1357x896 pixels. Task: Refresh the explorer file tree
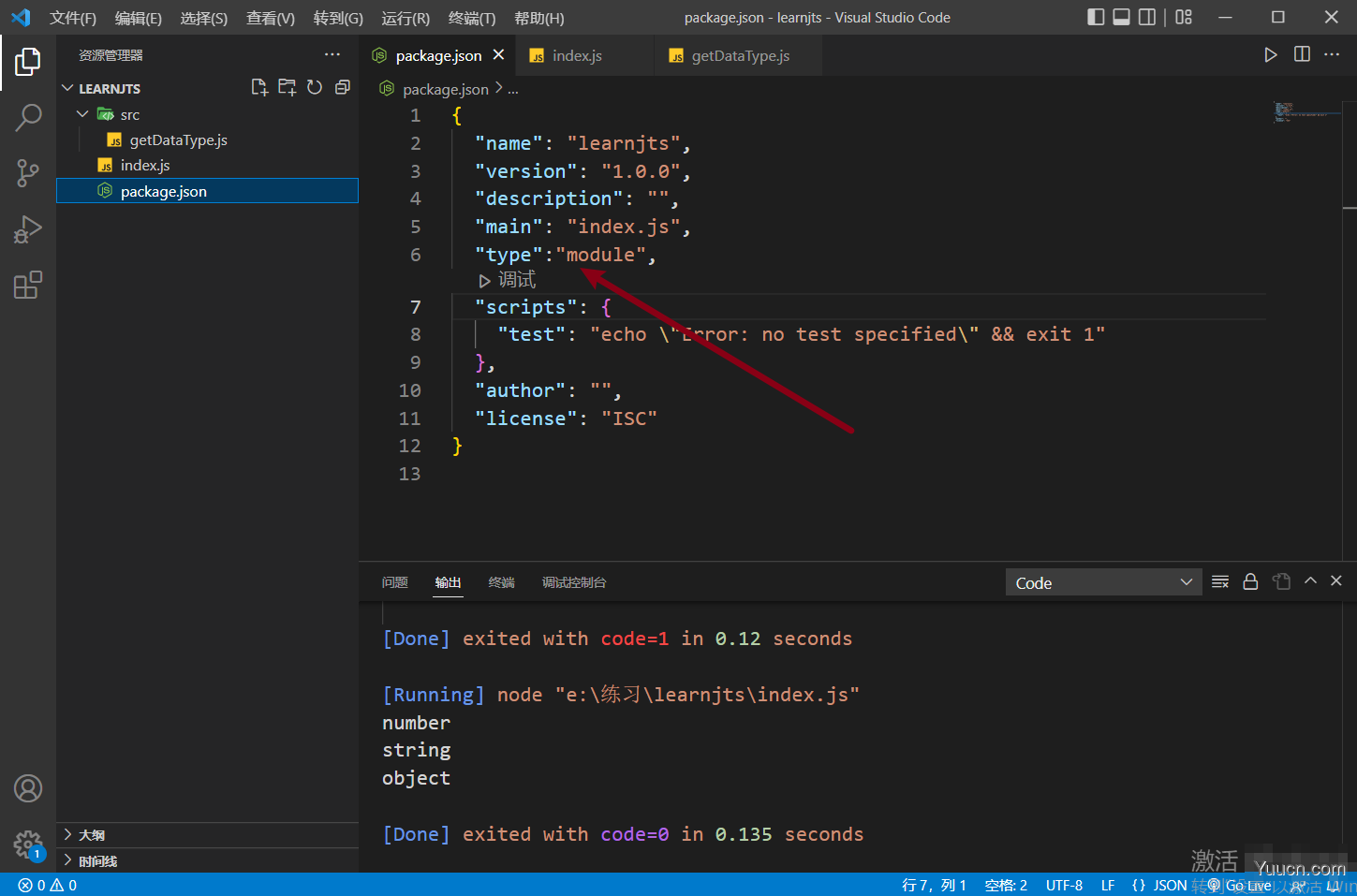pyautogui.click(x=315, y=87)
